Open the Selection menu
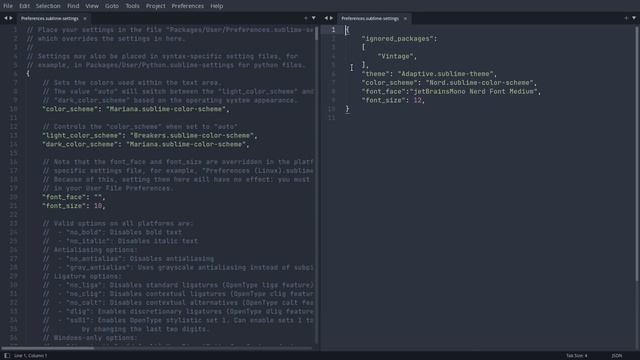 tap(48, 6)
